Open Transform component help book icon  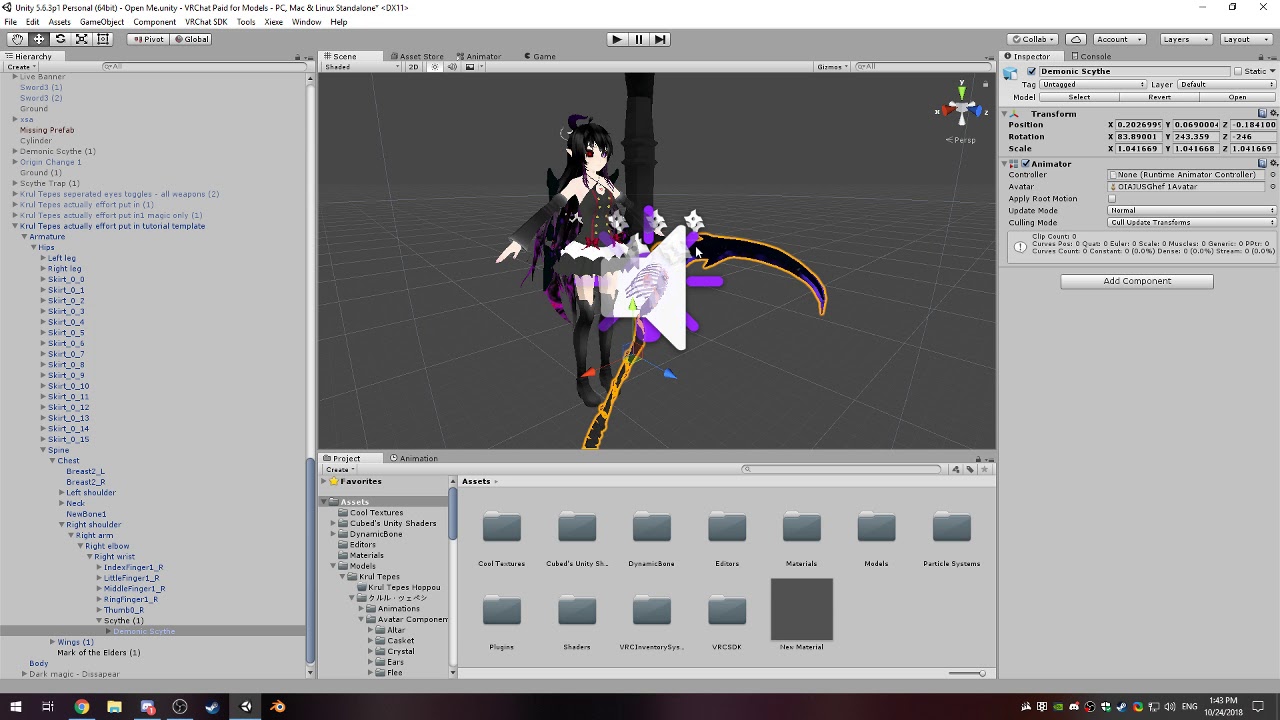coord(1262,114)
